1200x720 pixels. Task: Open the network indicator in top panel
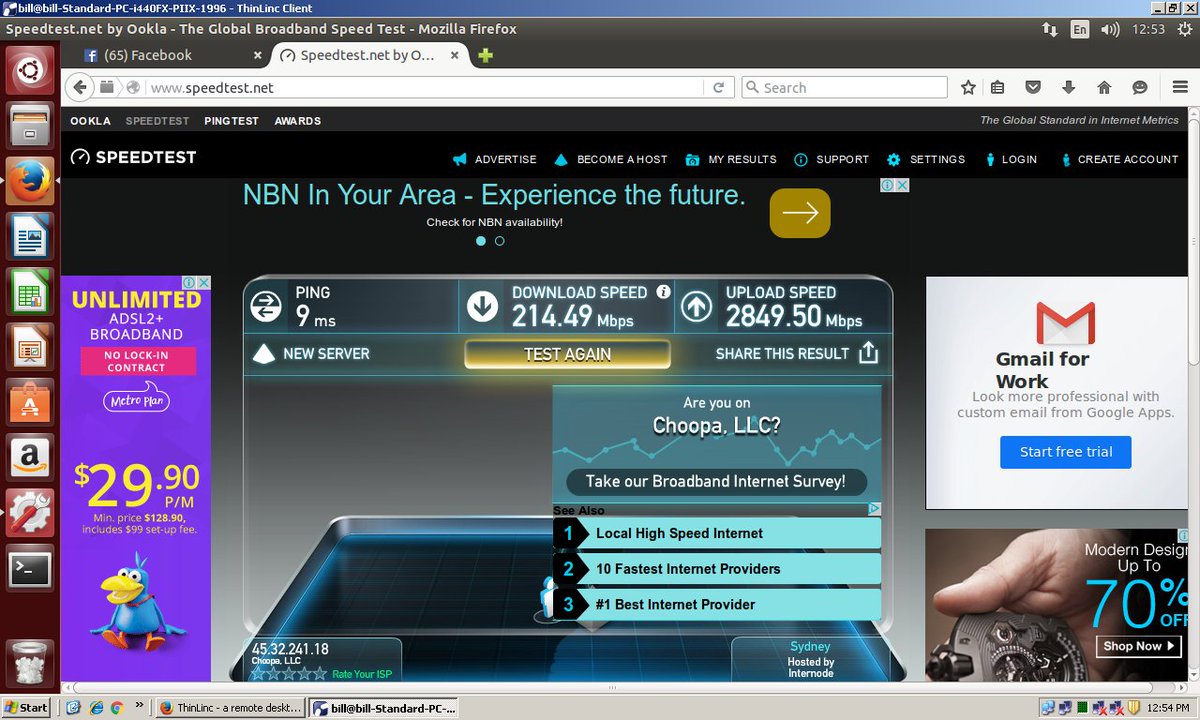[x=1050, y=29]
